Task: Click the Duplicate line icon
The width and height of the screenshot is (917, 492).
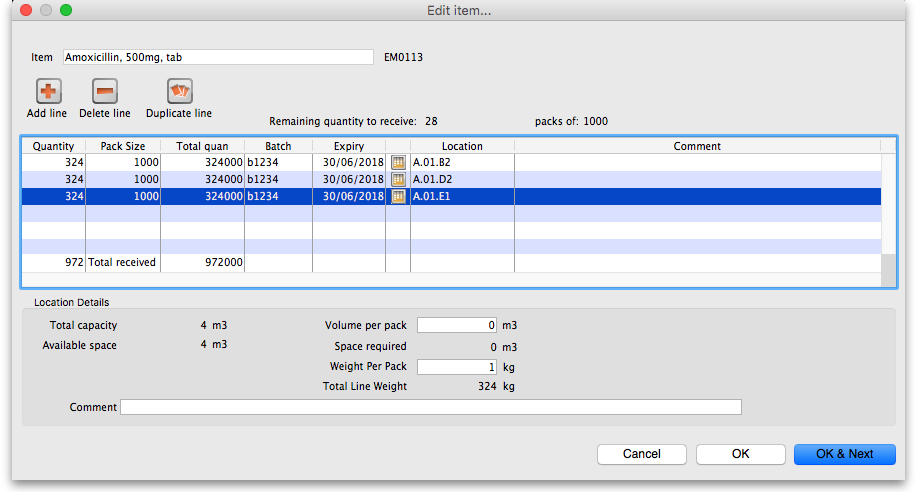Action: (x=179, y=92)
